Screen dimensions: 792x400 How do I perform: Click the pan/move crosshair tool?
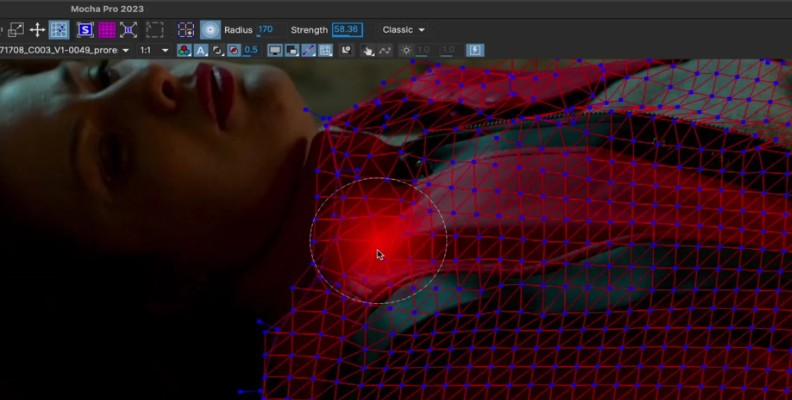click(37, 30)
